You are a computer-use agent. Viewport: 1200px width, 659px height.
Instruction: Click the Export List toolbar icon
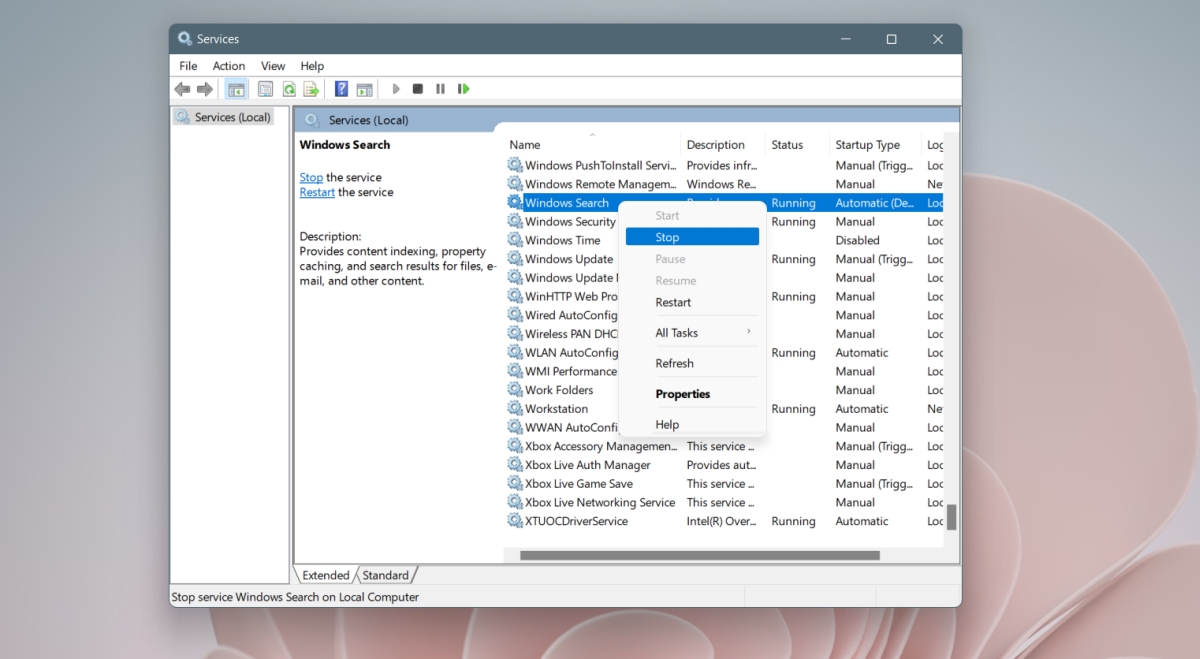pyautogui.click(x=311, y=89)
